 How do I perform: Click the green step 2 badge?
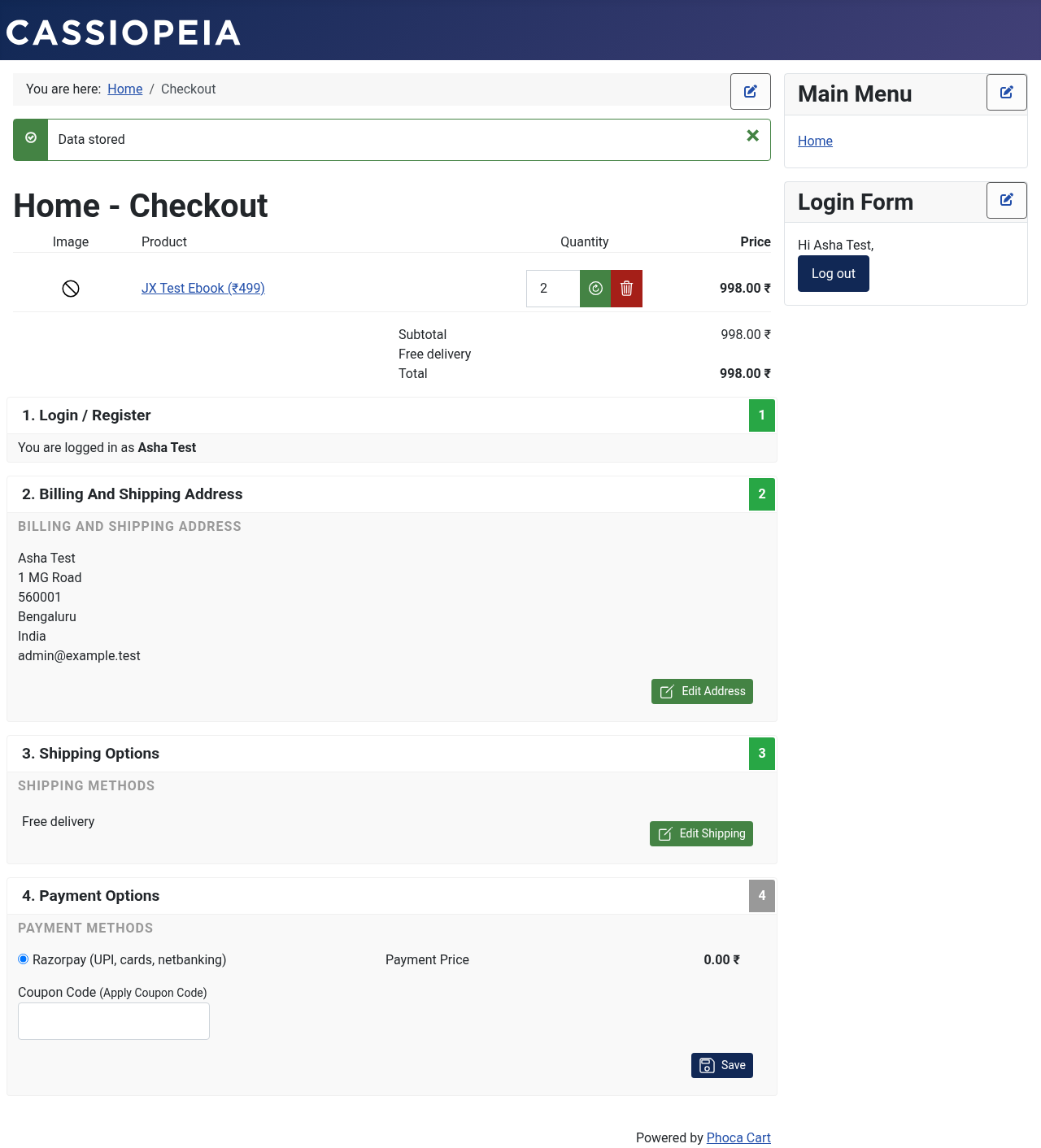[762, 494]
